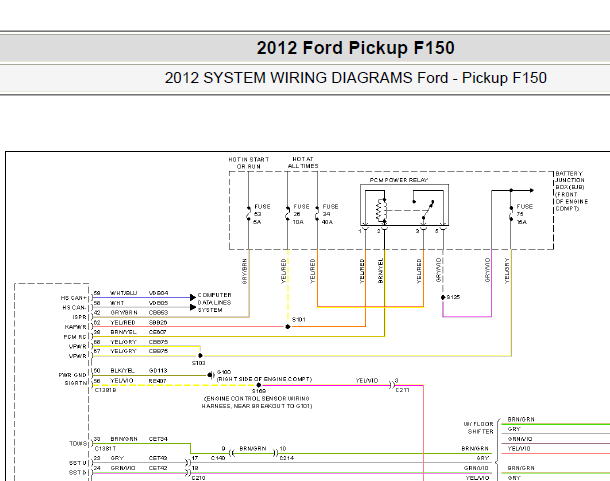Select the C149 connector label

(218, 458)
